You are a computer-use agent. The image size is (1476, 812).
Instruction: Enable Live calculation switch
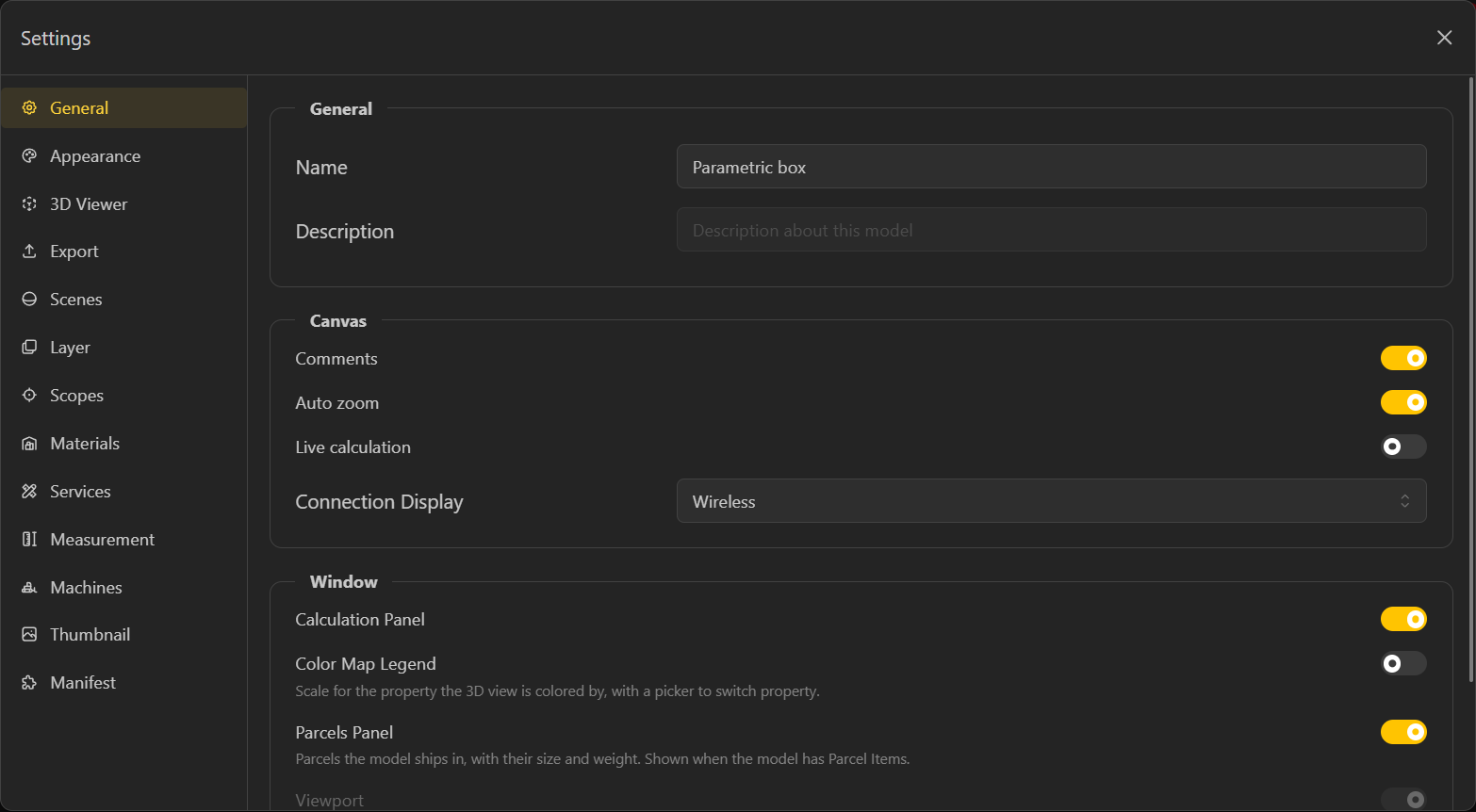1403,447
